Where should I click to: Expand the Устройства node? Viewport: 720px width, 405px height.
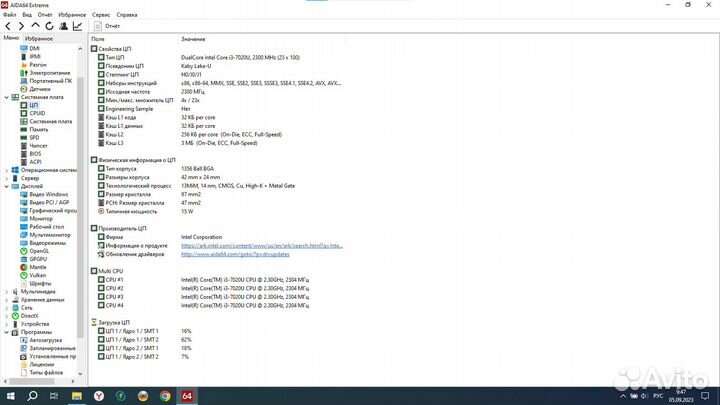tap(6, 324)
